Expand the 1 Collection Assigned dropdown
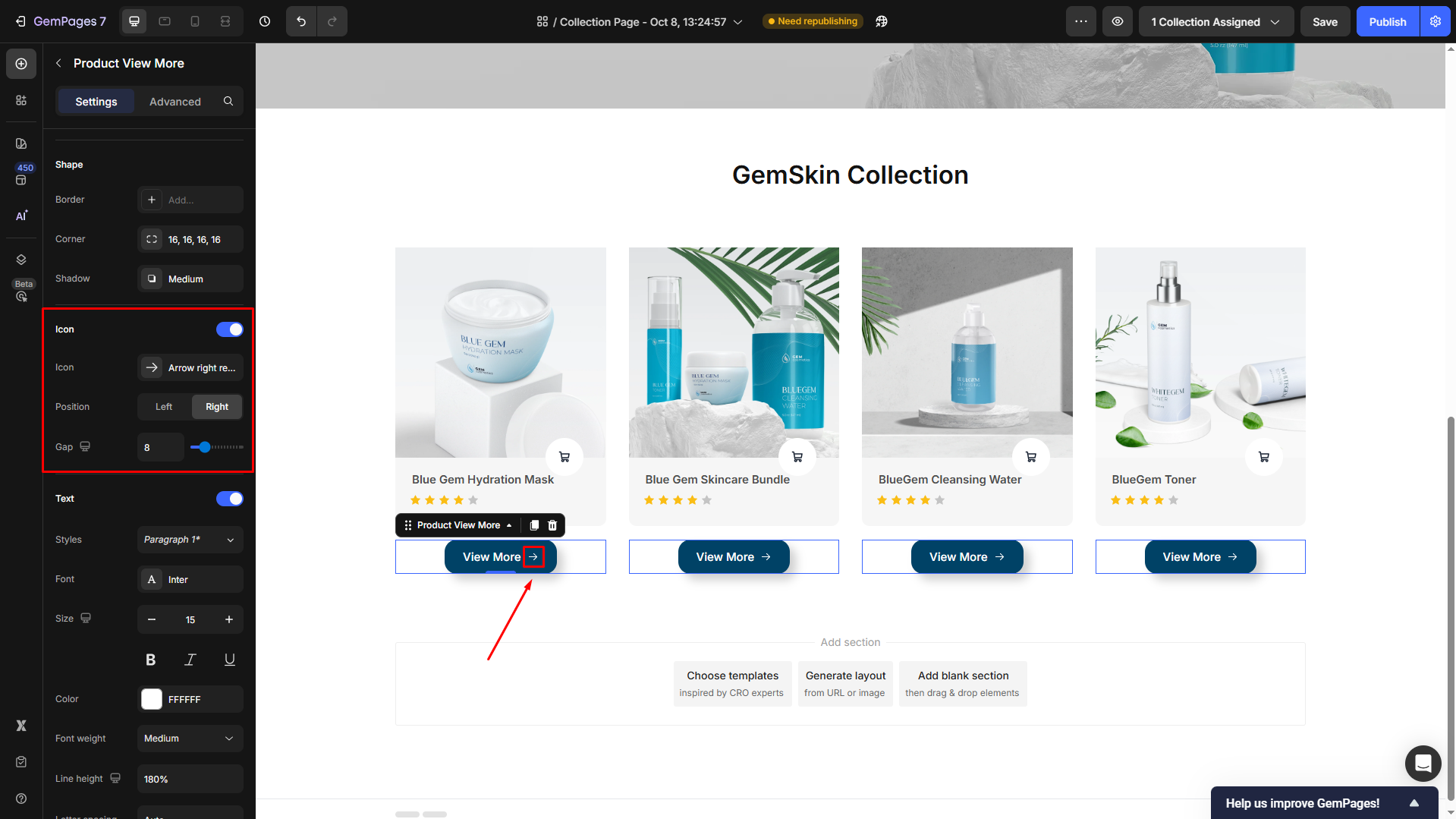Screen dimensions: 1456x819 [1216, 21]
